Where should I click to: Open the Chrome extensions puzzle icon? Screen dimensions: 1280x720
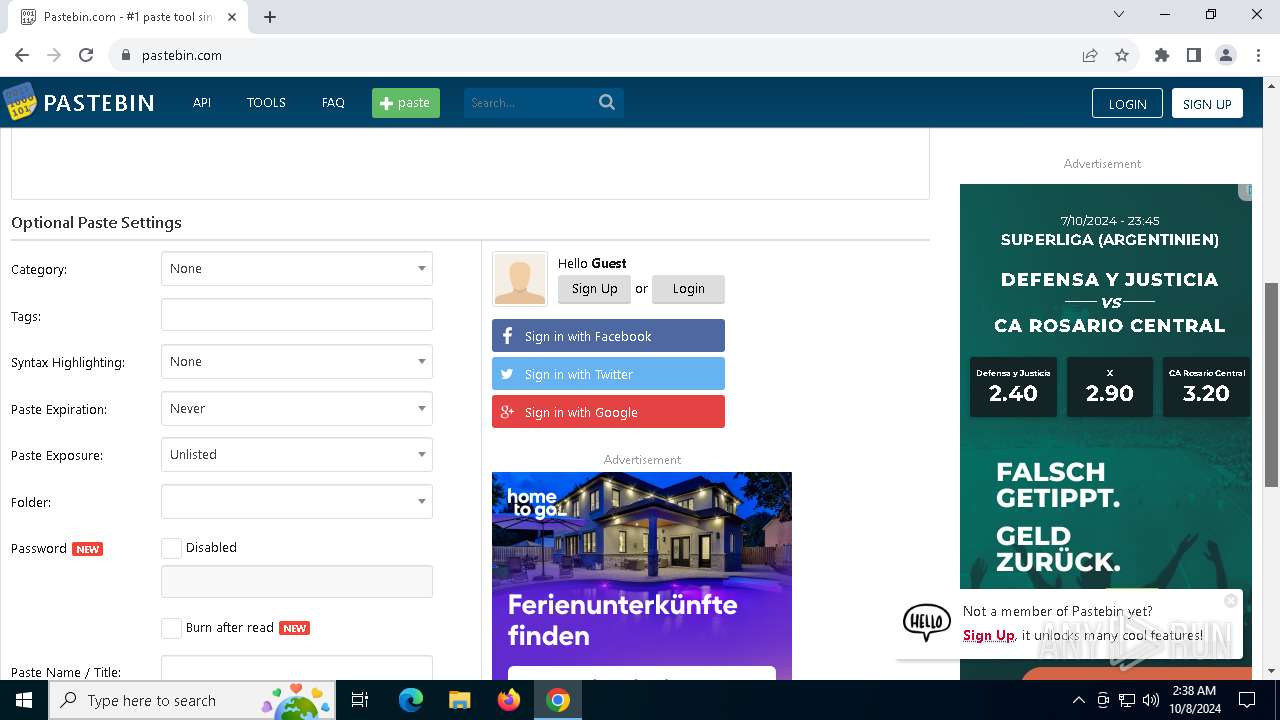pos(1162,55)
